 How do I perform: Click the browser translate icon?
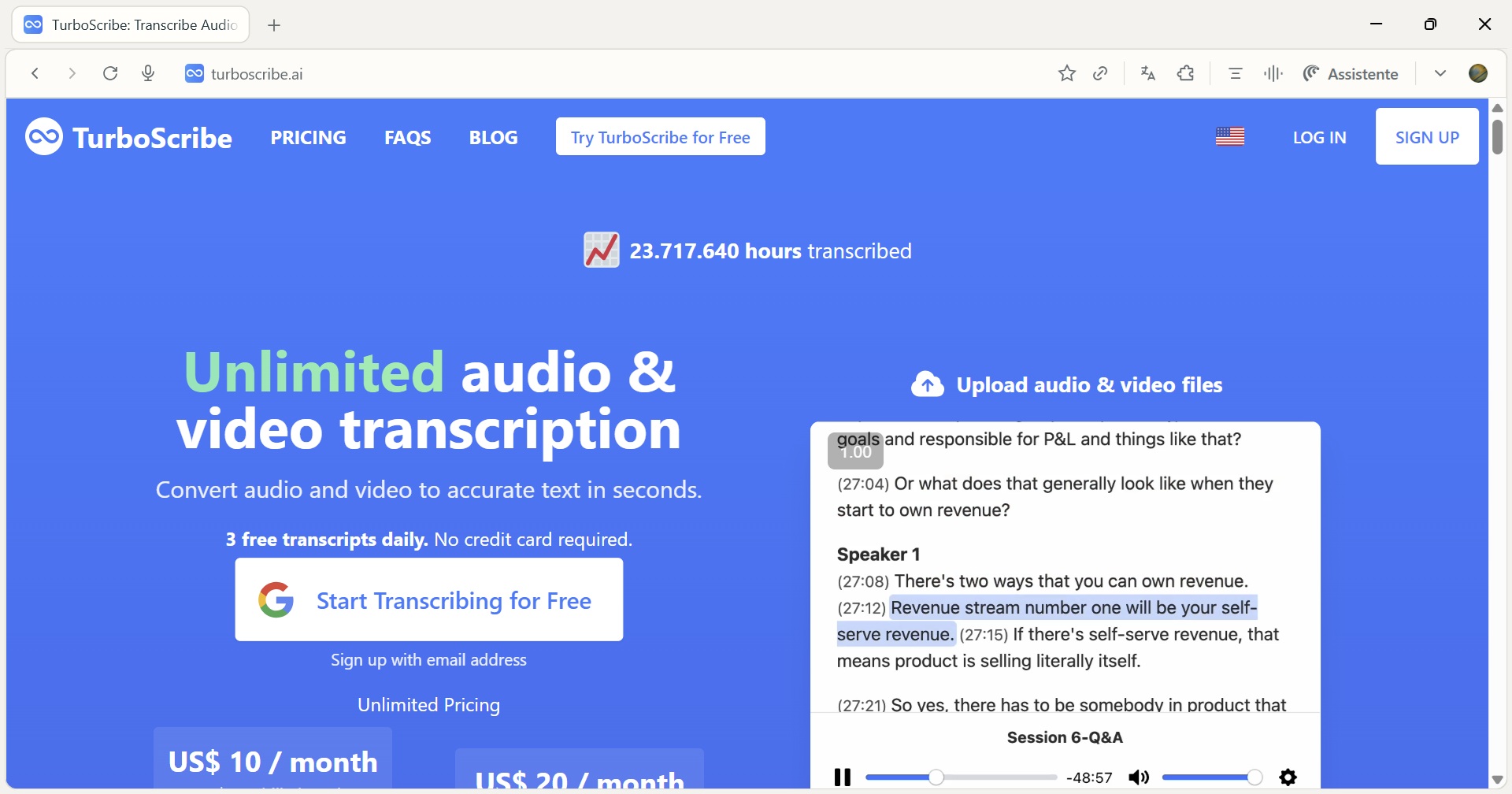tap(1147, 73)
